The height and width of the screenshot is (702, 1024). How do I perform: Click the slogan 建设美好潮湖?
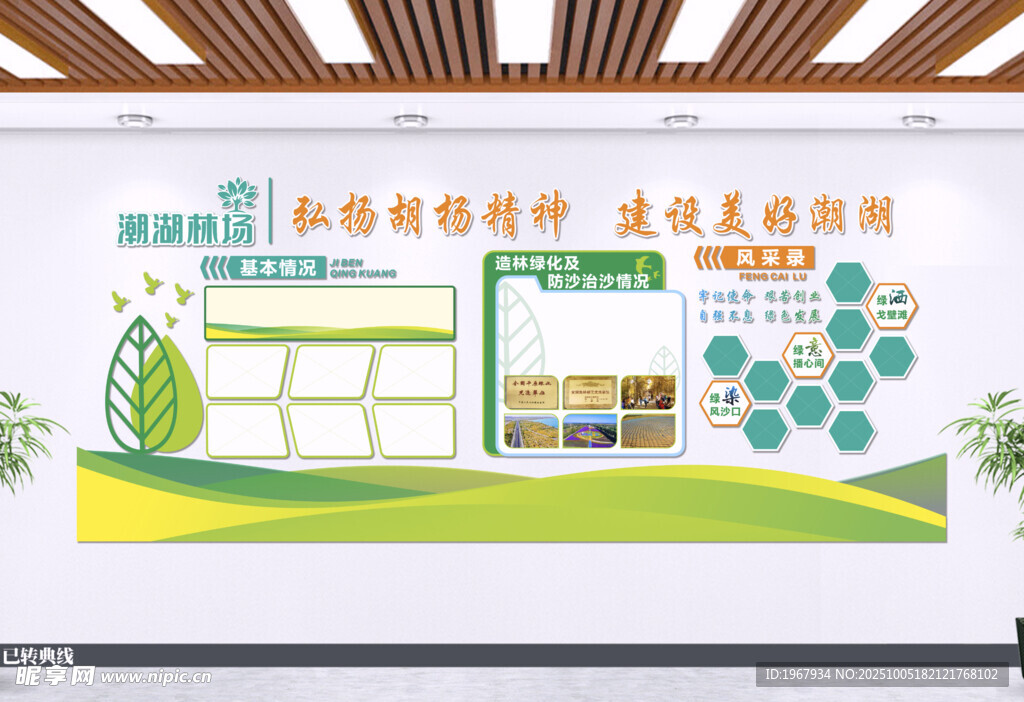pyautogui.click(x=754, y=215)
